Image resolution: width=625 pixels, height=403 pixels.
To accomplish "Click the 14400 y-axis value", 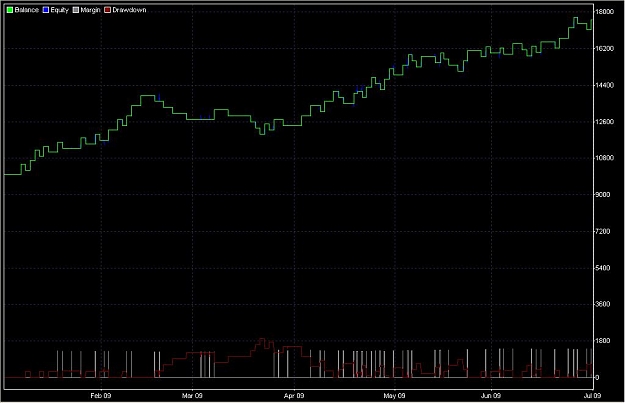I will [x=605, y=85].
